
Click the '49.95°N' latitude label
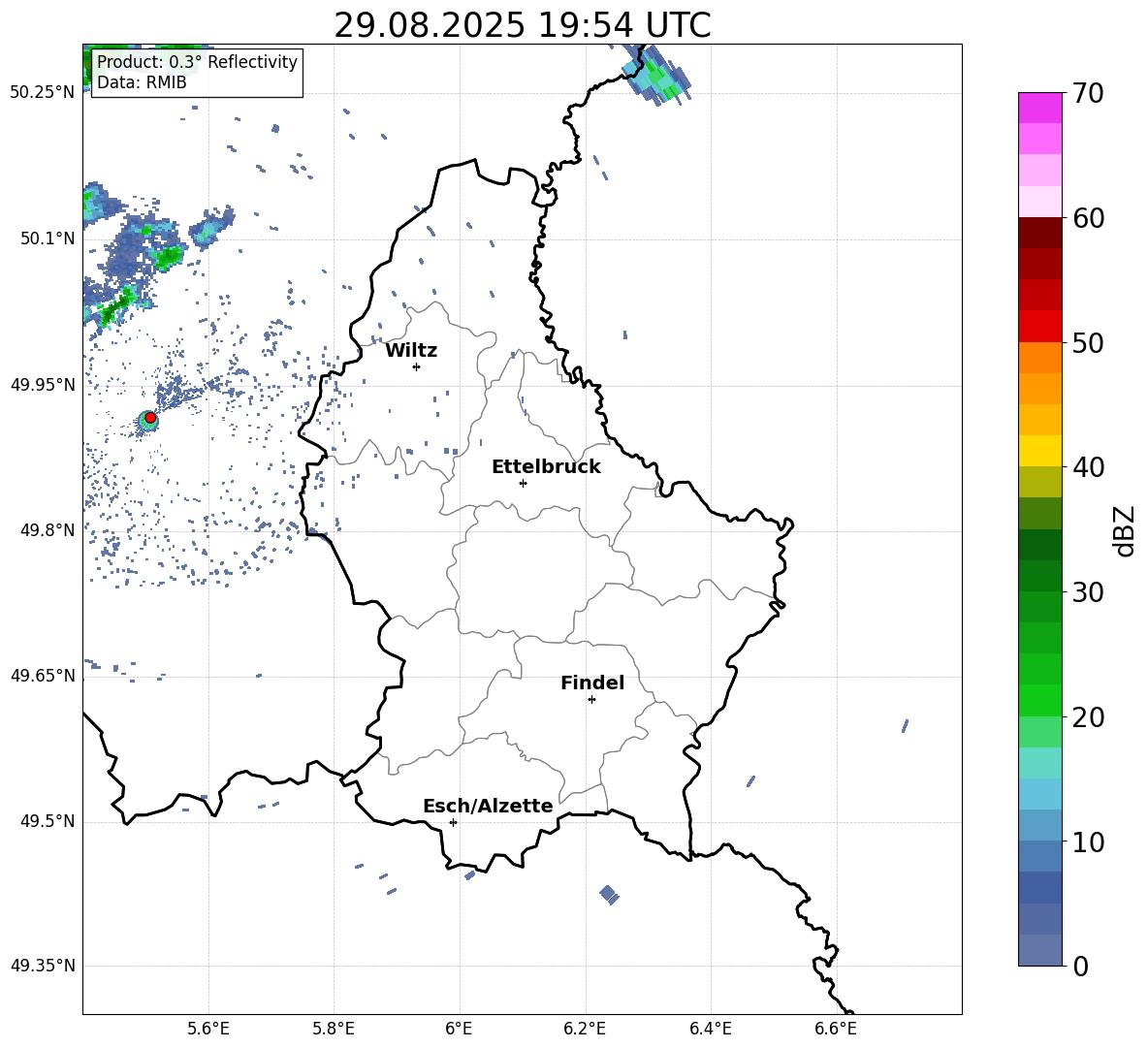pyautogui.click(x=43, y=385)
